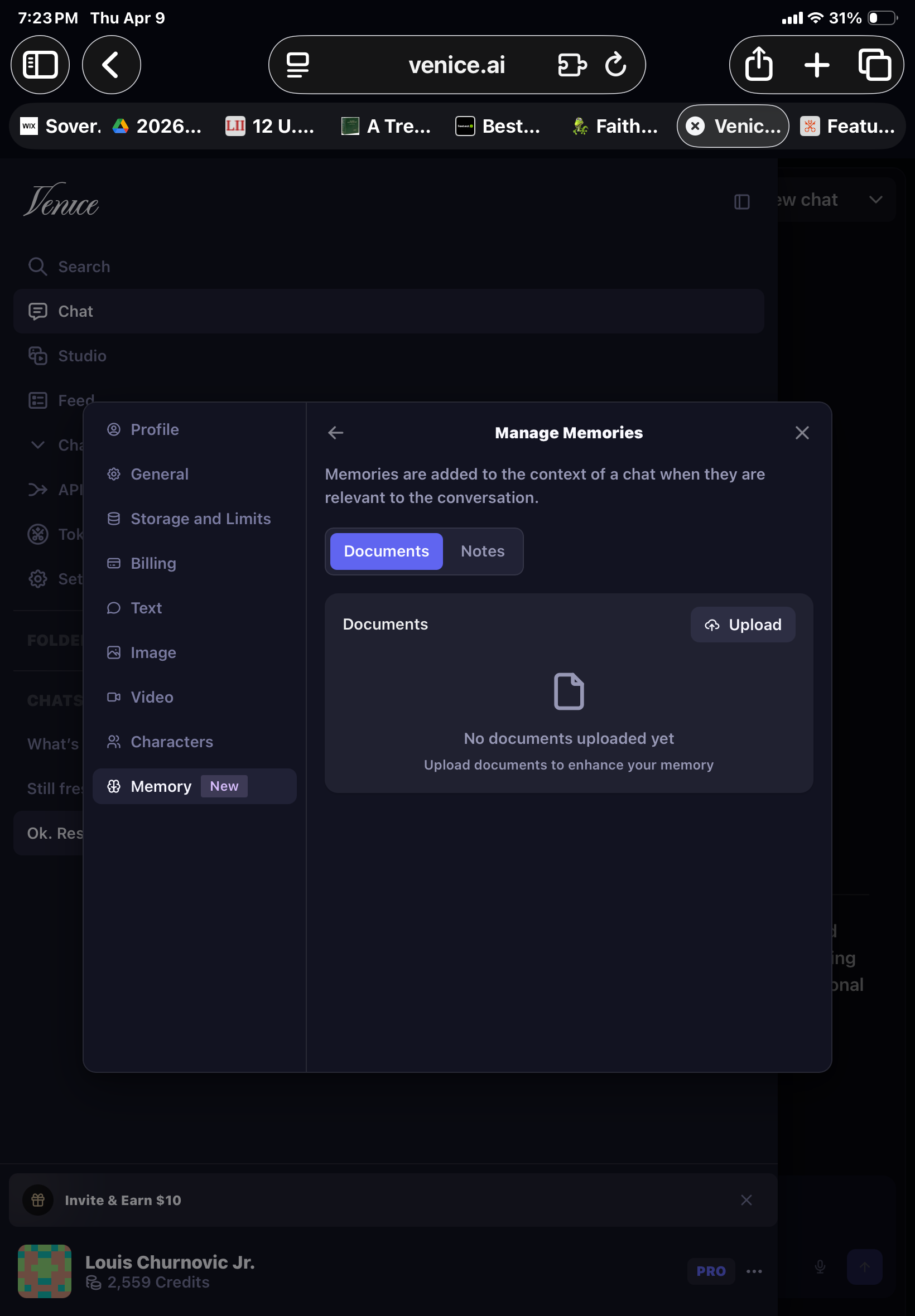
Task: Add a new Safari tab
Action: click(x=816, y=65)
